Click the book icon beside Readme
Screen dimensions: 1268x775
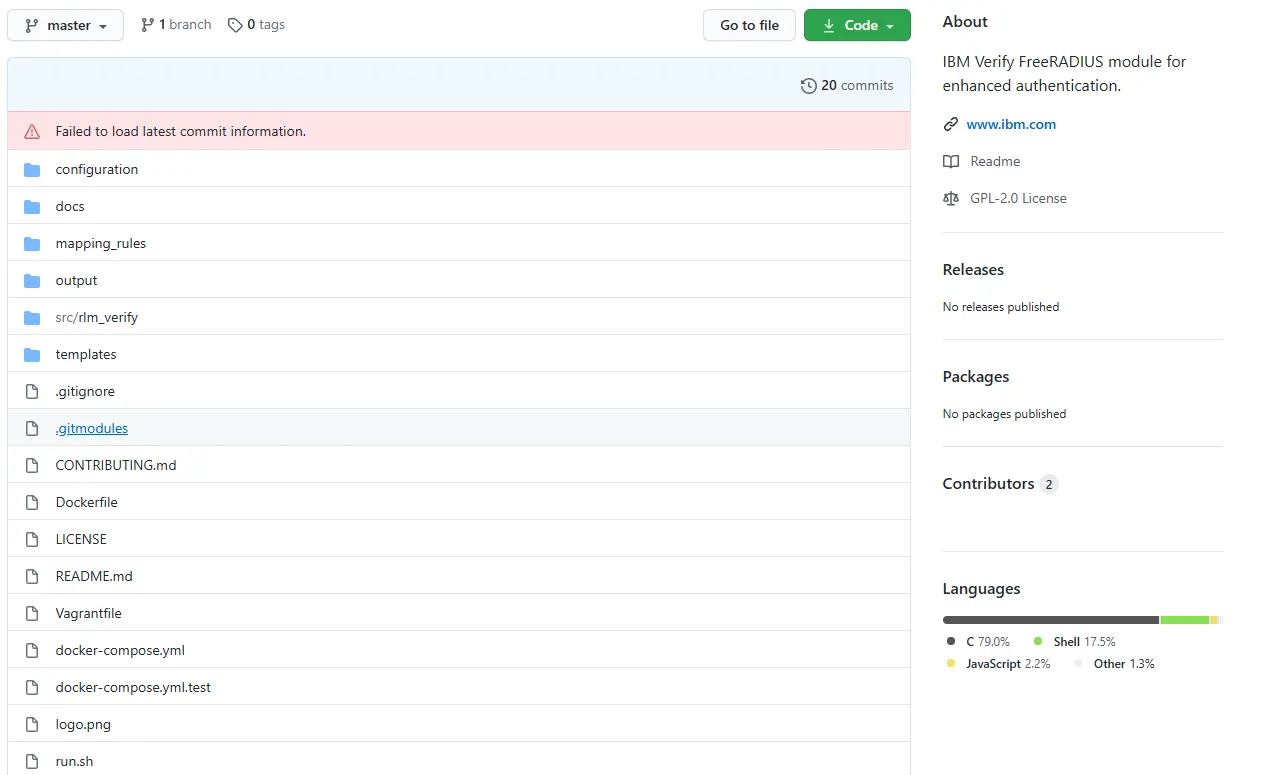coord(950,161)
